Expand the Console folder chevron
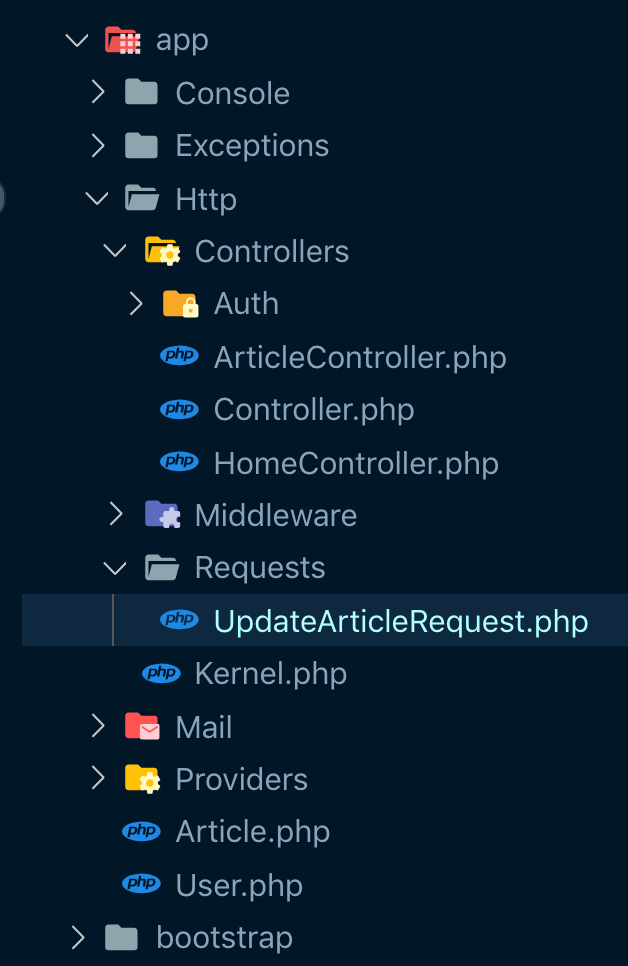628x966 pixels. coord(97,93)
